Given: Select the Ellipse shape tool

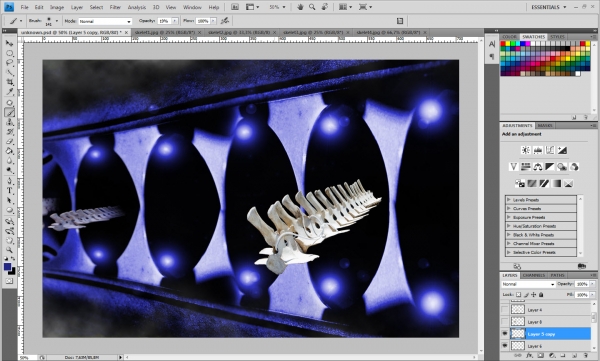Looking at the screenshot, I should click(9, 210).
